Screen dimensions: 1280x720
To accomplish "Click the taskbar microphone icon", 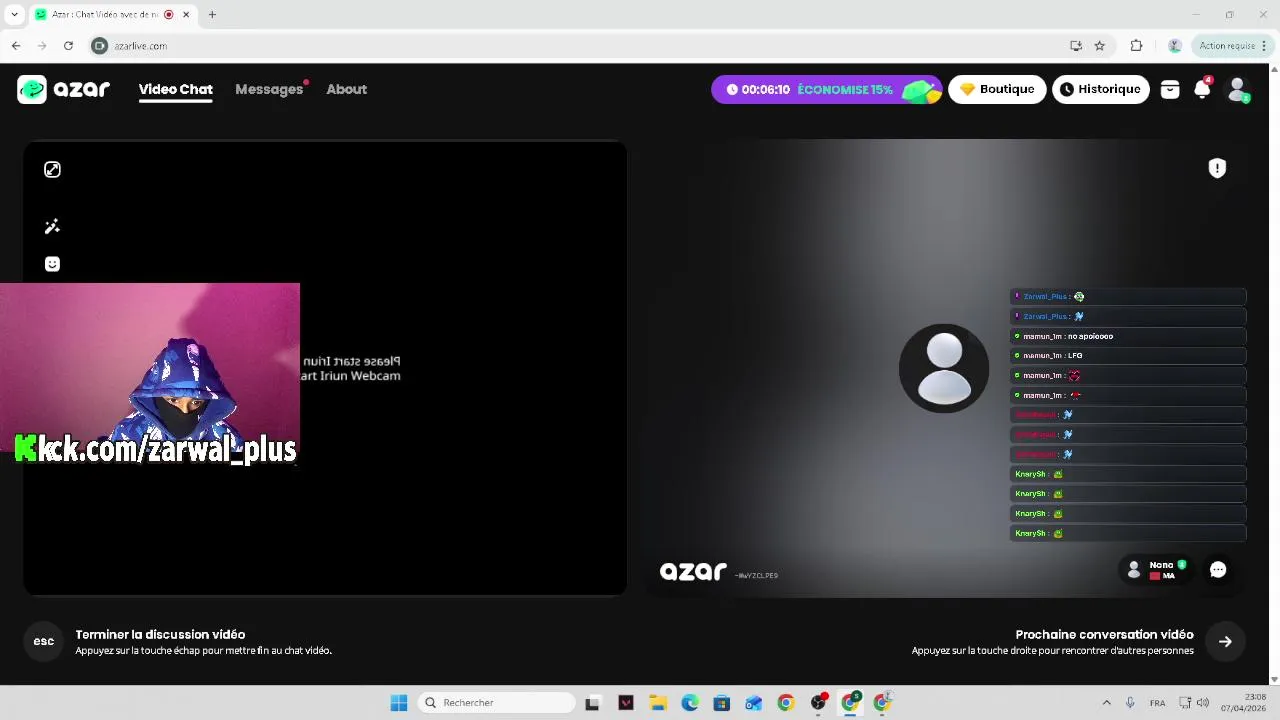I will [1130, 703].
